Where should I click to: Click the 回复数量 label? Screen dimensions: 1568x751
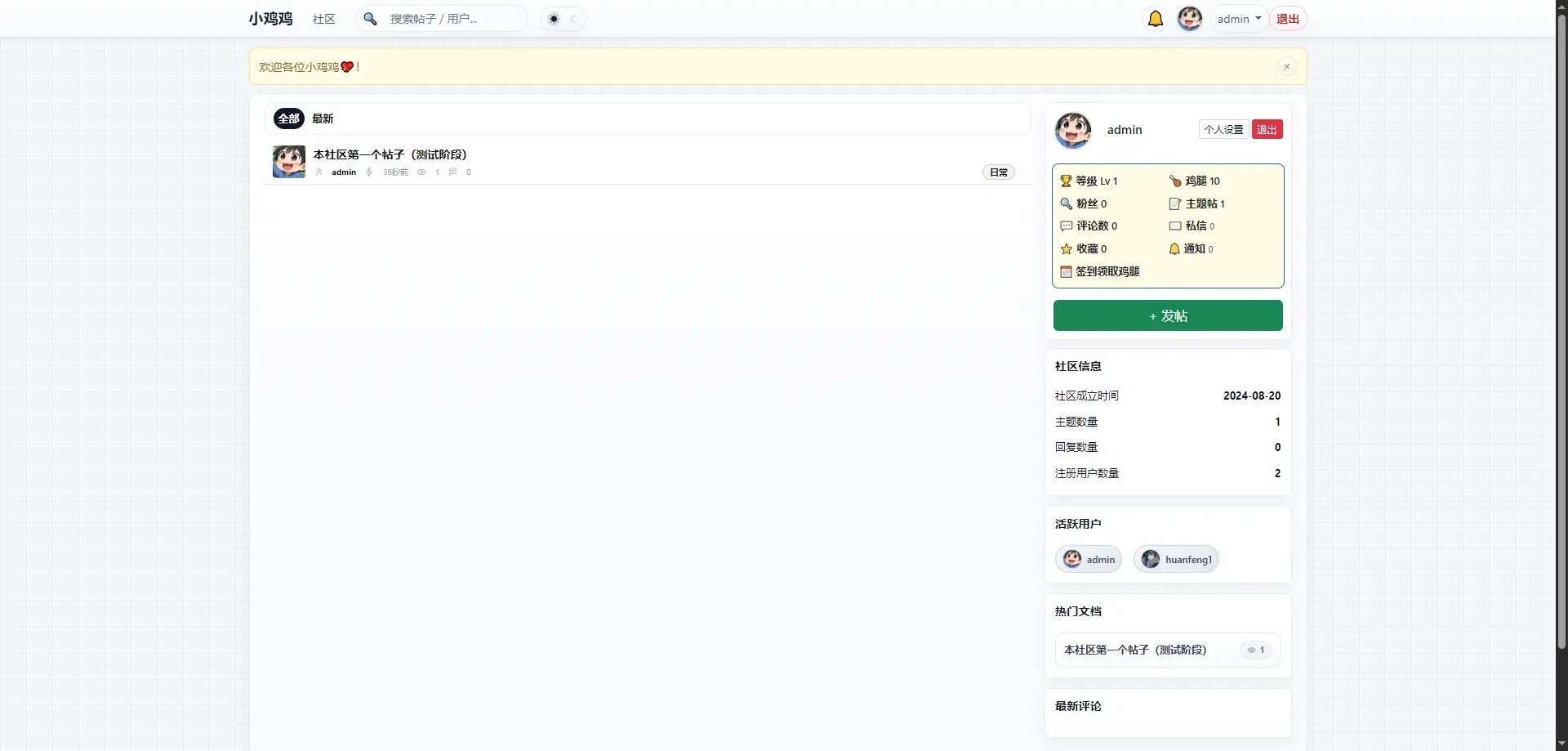(1076, 447)
